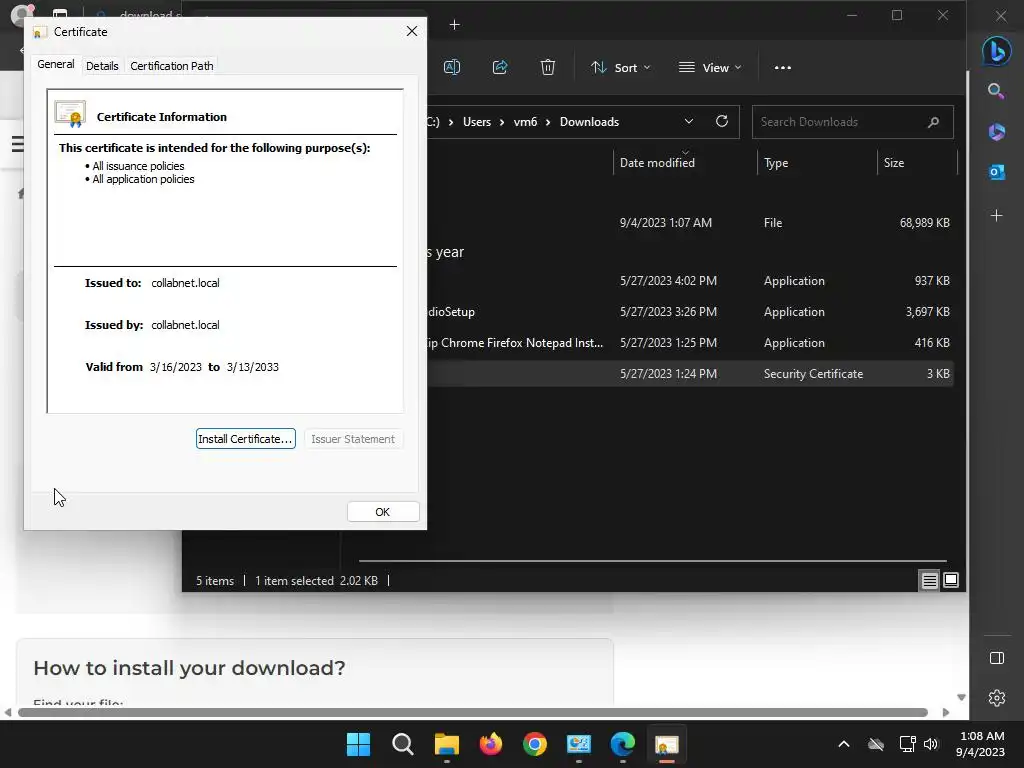Switch to large thumbnails view icon
This screenshot has height=768, width=1024.
[x=951, y=580]
